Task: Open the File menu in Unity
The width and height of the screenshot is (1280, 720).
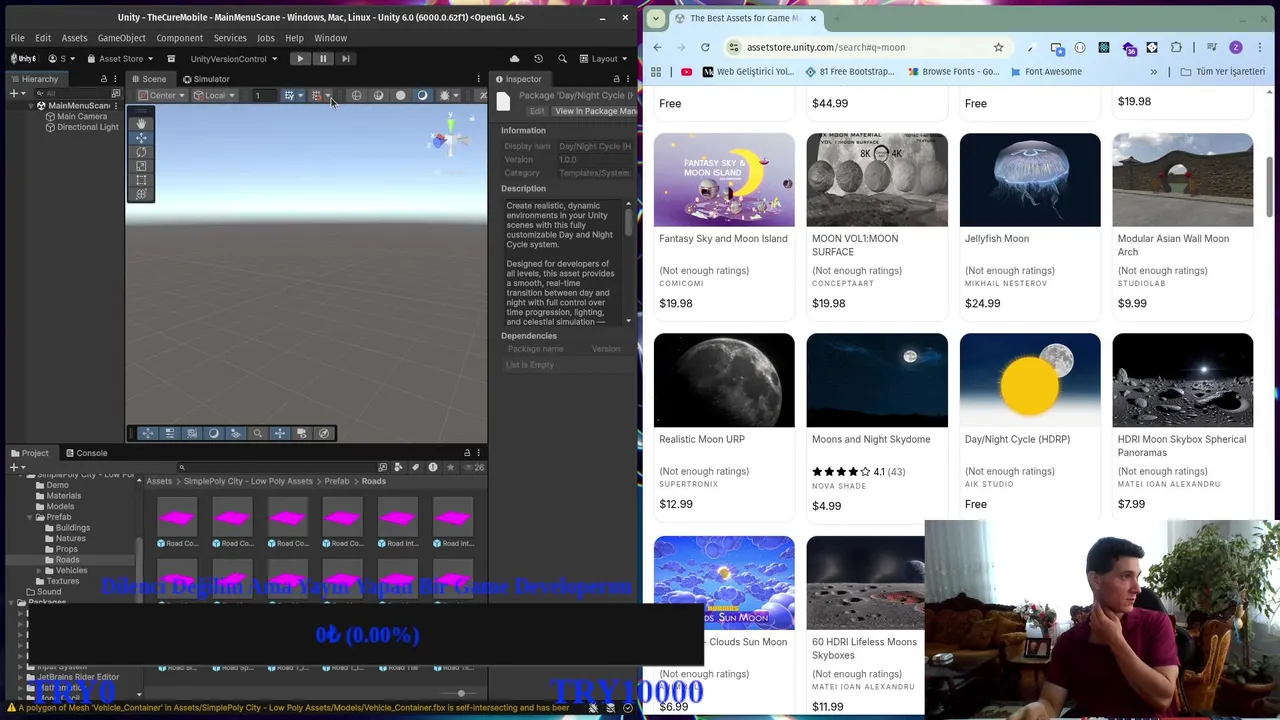Action: [17, 38]
